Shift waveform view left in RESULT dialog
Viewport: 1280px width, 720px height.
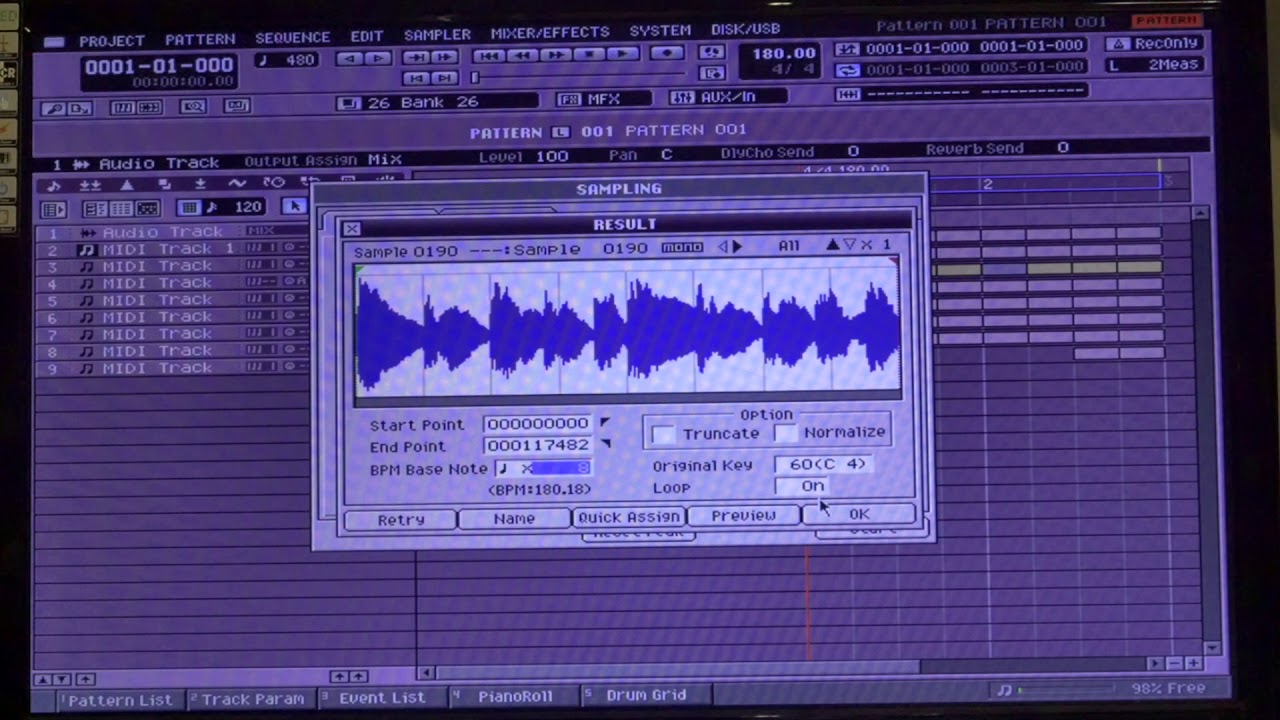click(723, 246)
